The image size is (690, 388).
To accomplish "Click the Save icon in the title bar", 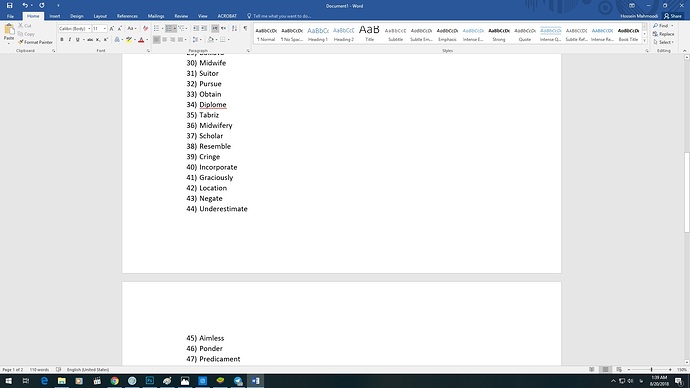I will (9, 5).
